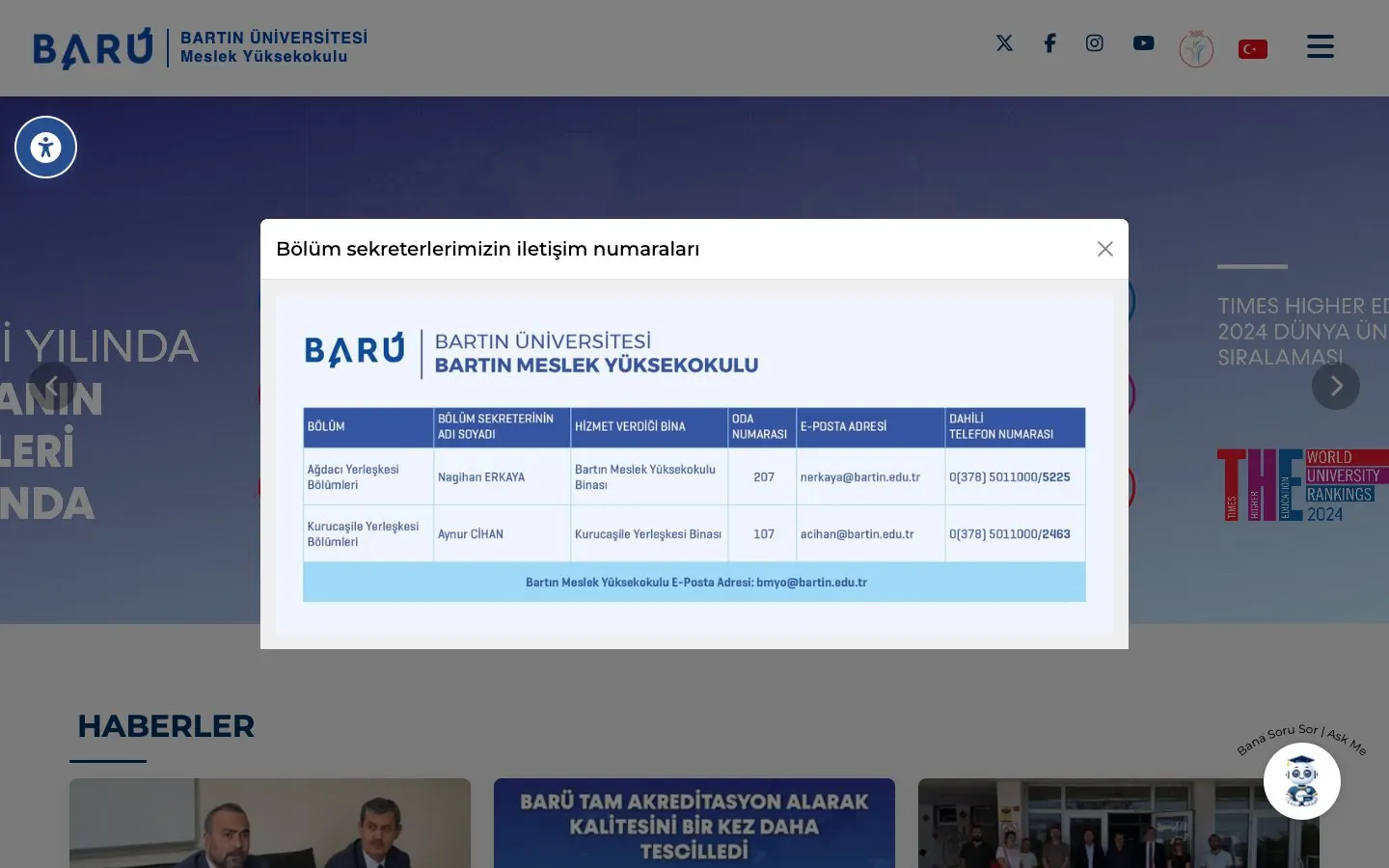The width and height of the screenshot is (1389, 868).
Task: Open the news card showing group outside building
Action: (1119, 823)
